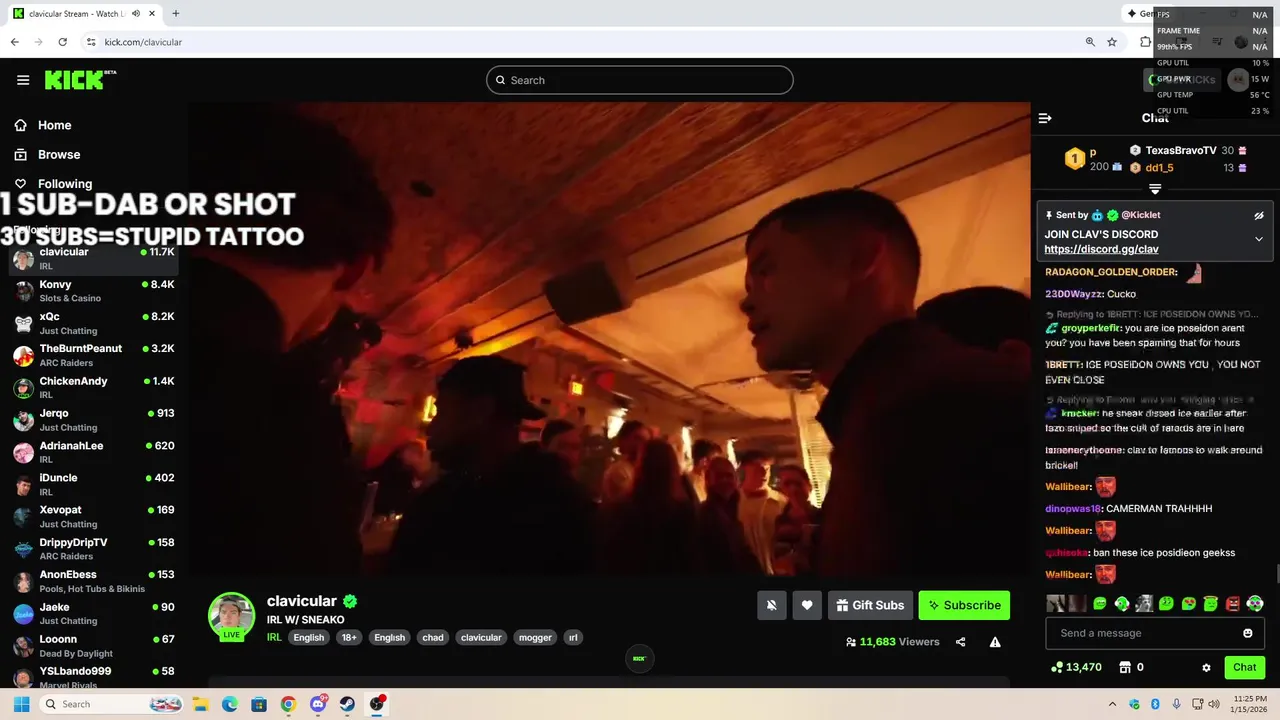Select dd1_5 in gift leaderboard
Screen dimensions: 1280x720
click(1159, 168)
